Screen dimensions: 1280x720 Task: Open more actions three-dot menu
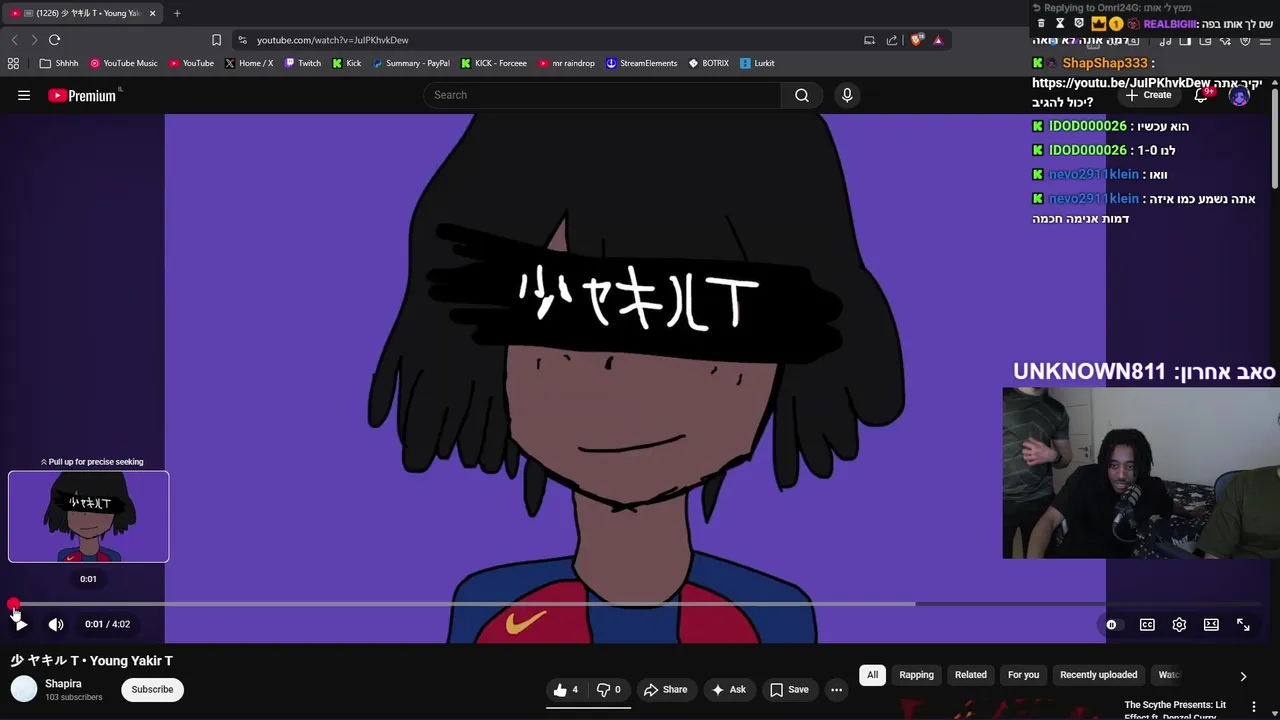(x=836, y=689)
